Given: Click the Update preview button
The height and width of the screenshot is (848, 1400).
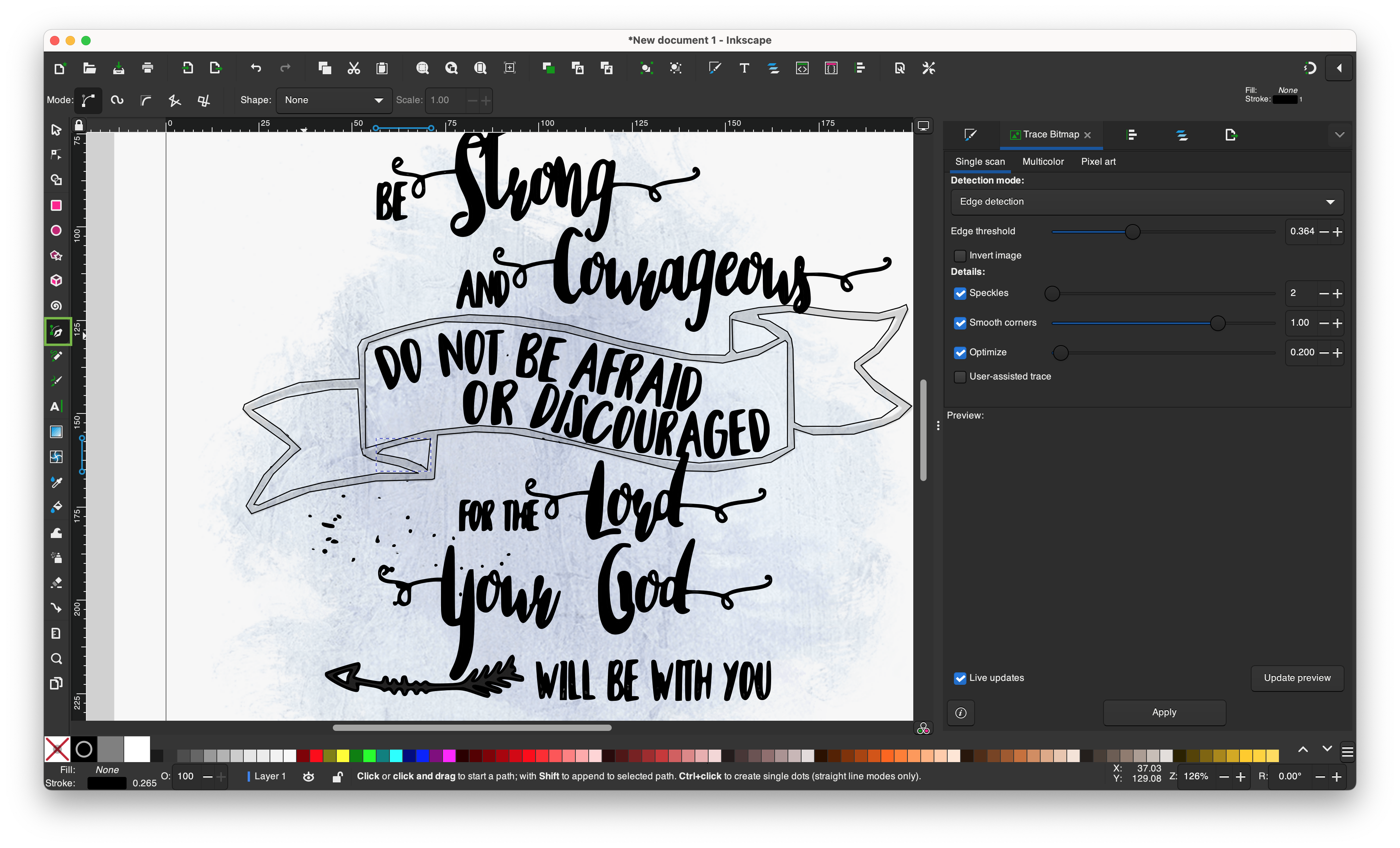Looking at the screenshot, I should pyautogui.click(x=1296, y=678).
